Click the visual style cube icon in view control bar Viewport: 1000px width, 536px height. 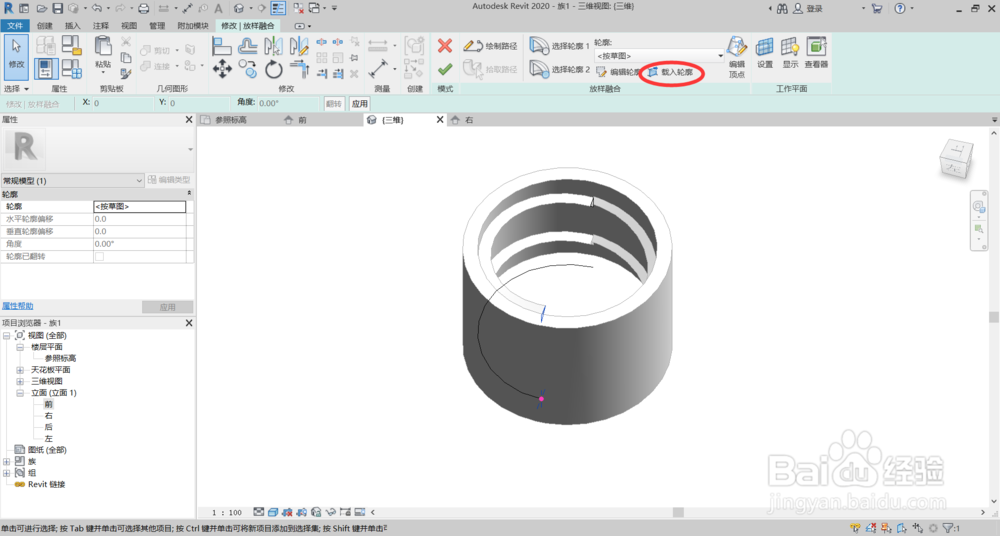coord(272,512)
